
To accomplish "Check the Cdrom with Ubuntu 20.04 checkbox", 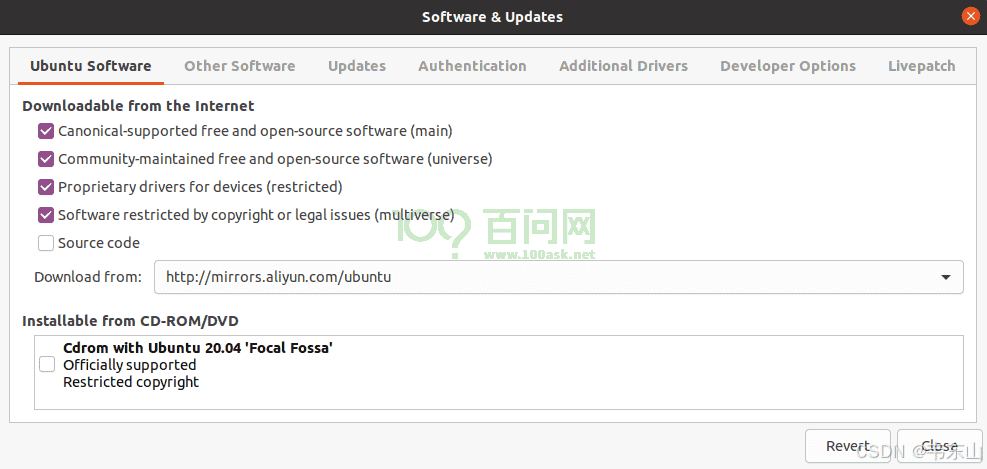I will click(47, 365).
